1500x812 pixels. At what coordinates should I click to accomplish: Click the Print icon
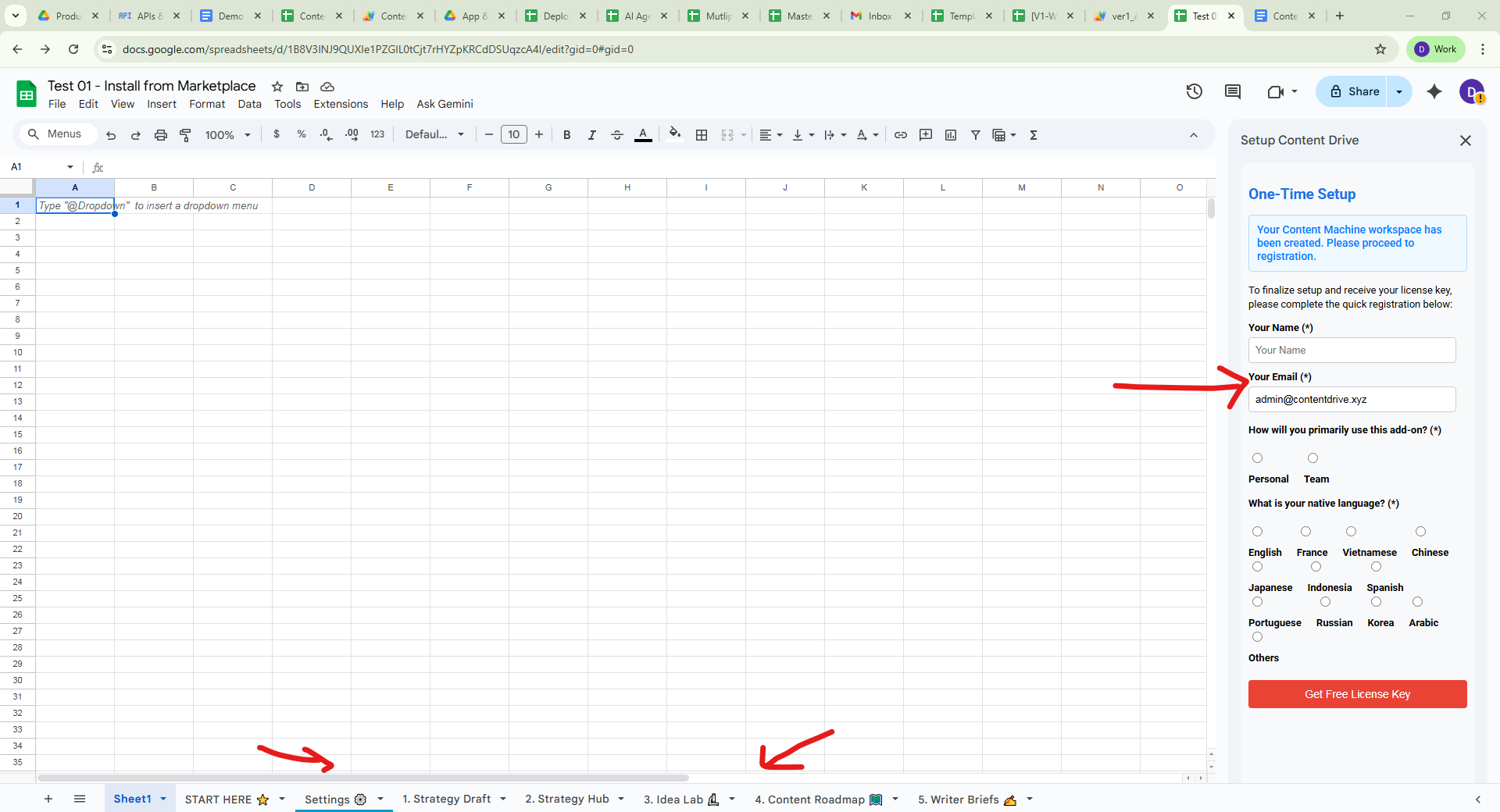point(161,135)
